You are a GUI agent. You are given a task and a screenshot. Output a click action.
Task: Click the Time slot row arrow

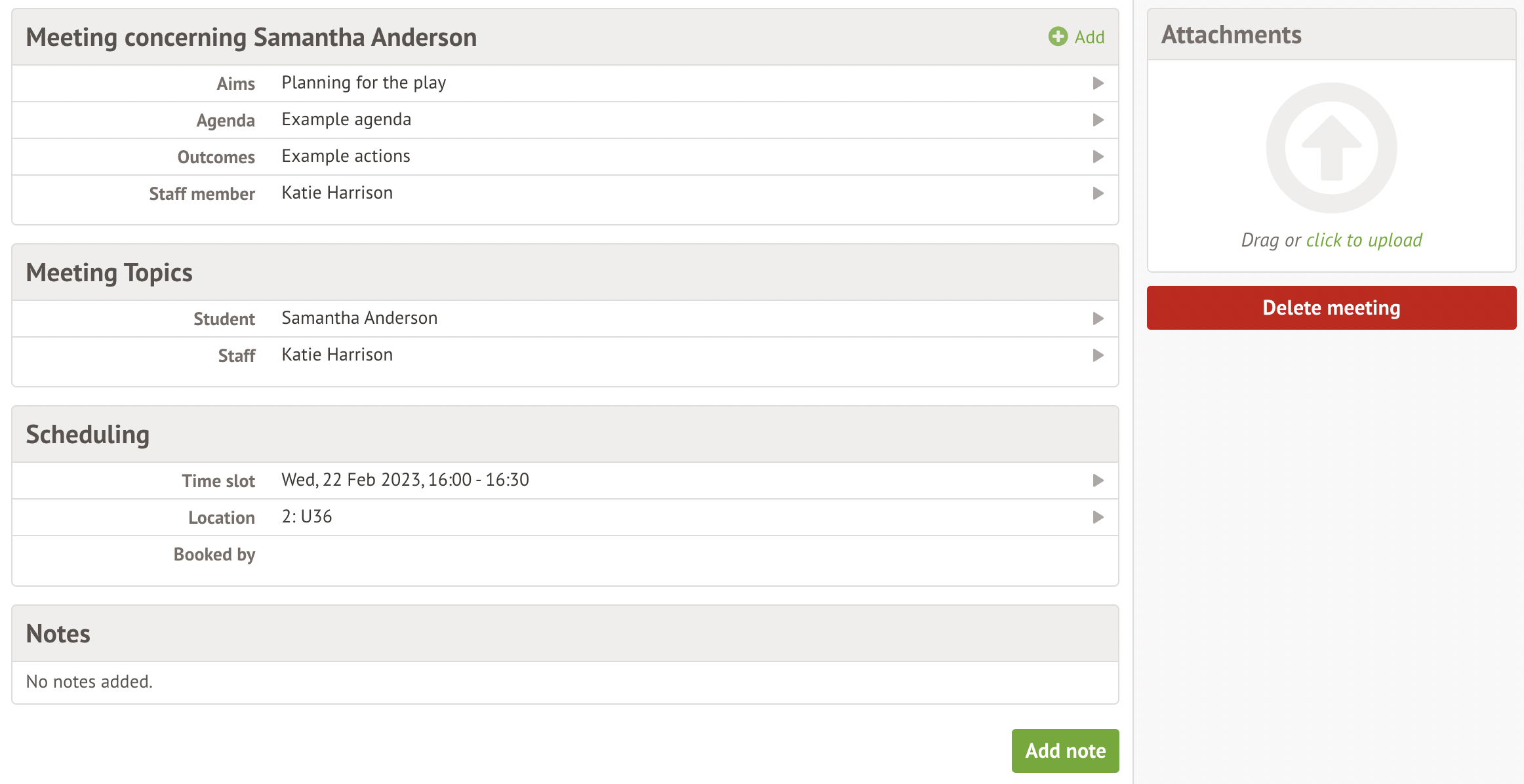pos(1098,480)
